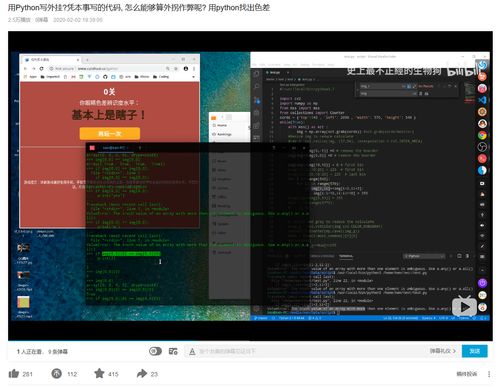Click the video progress bar

[250, 341]
